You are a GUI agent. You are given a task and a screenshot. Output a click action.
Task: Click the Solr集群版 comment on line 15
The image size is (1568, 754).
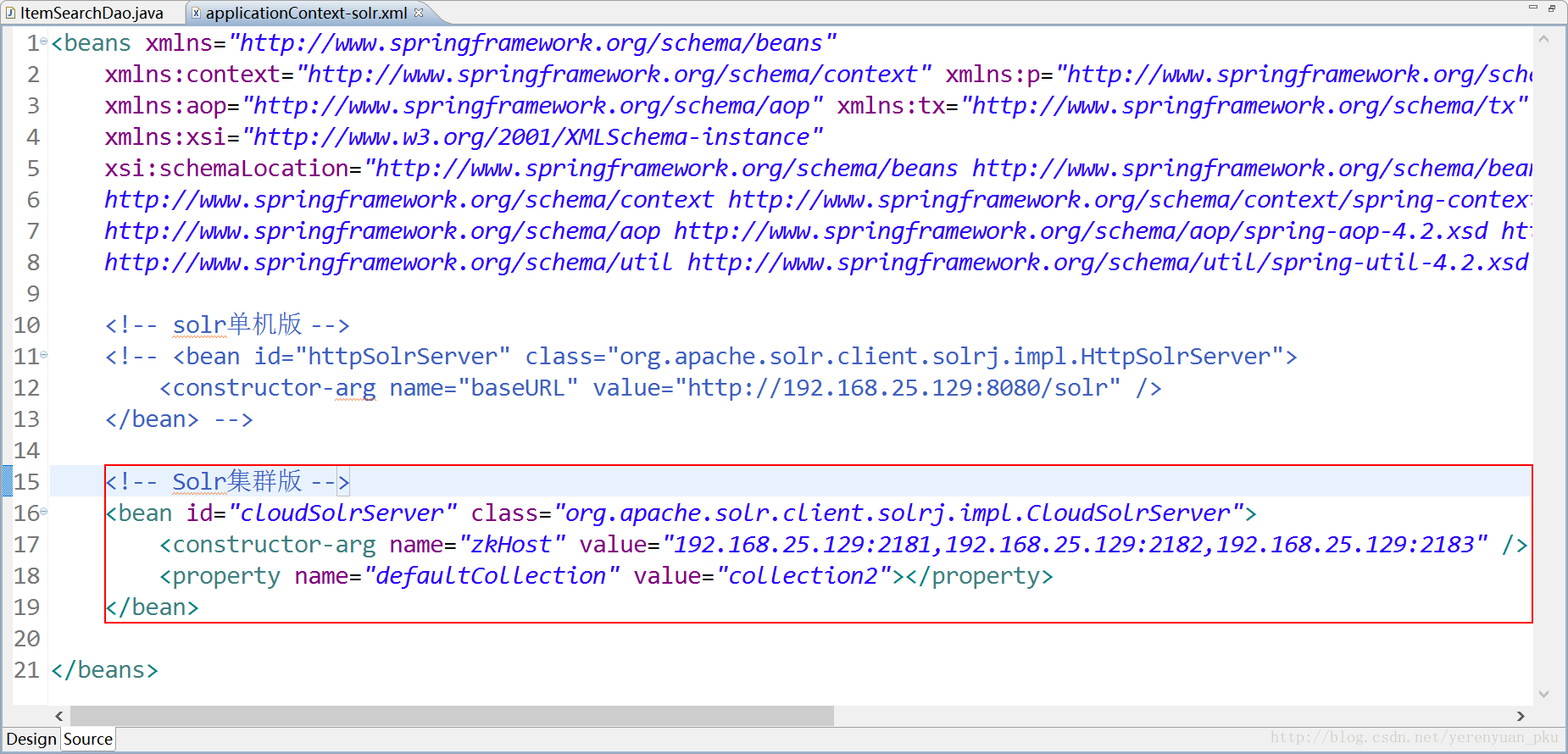227,482
